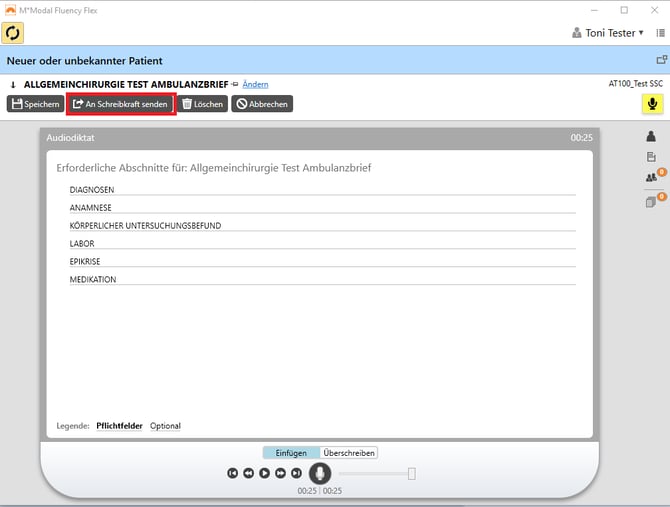The height and width of the screenshot is (507, 670).
Task: Click the pop-out window icon in patient bar
Action: 661,60
